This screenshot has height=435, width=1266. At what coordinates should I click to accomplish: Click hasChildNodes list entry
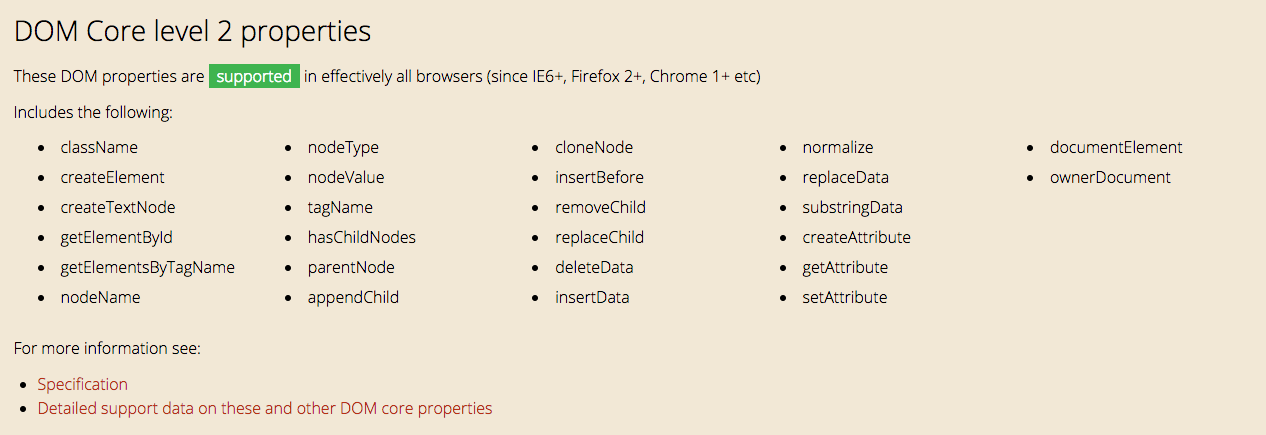(362, 237)
